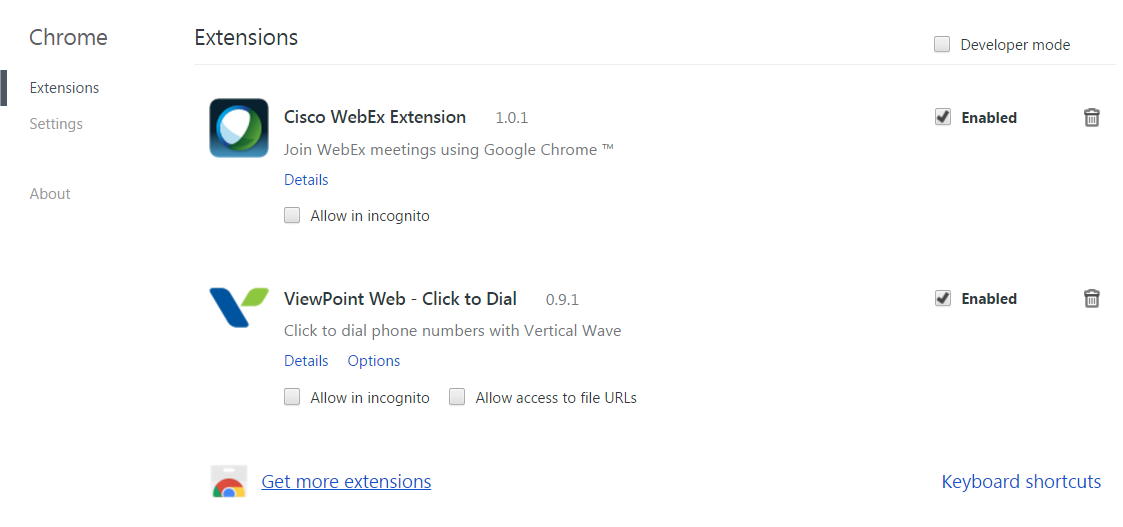Tick Allow access to file URLs
The image size is (1123, 527).
pyautogui.click(x=457, y=397)
